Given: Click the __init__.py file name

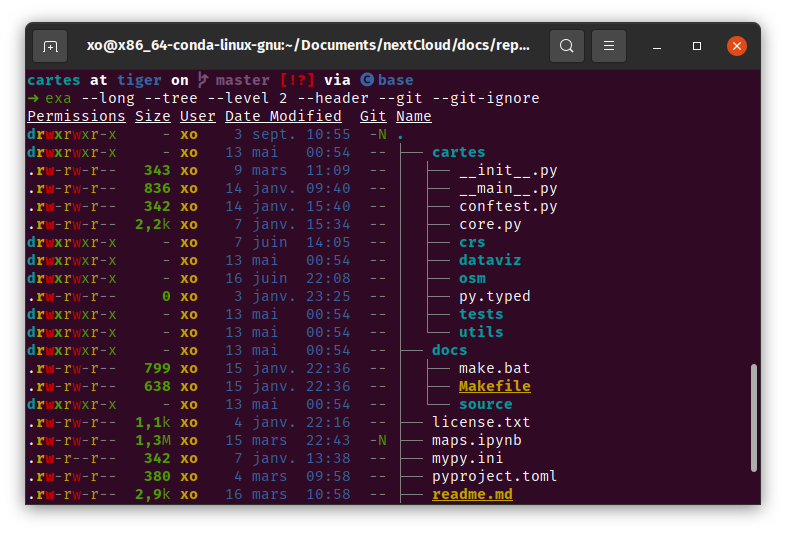Looking at the screenshot, I should pos(508,170).
